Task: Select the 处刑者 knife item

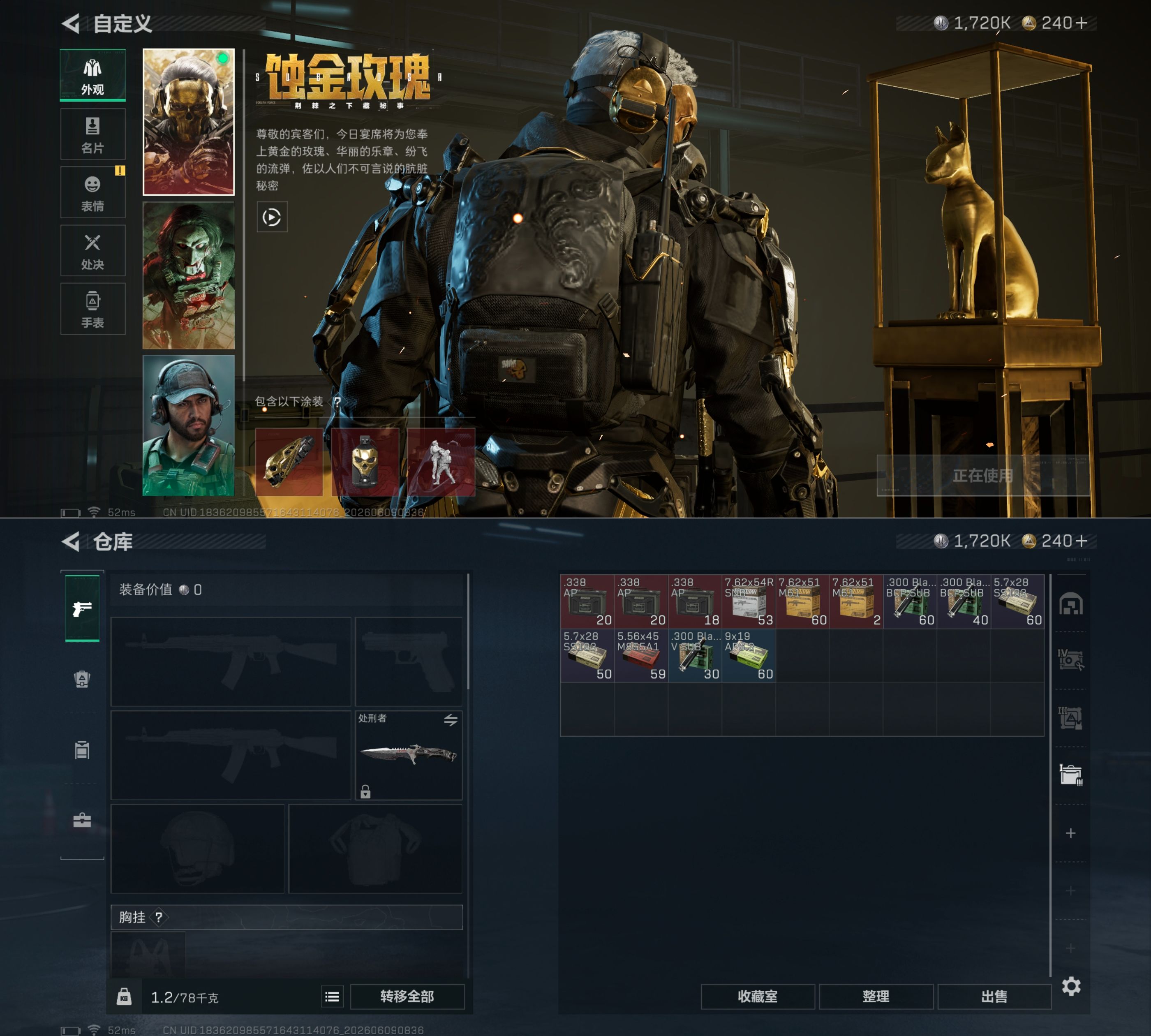Action: (x=409, y=755)
